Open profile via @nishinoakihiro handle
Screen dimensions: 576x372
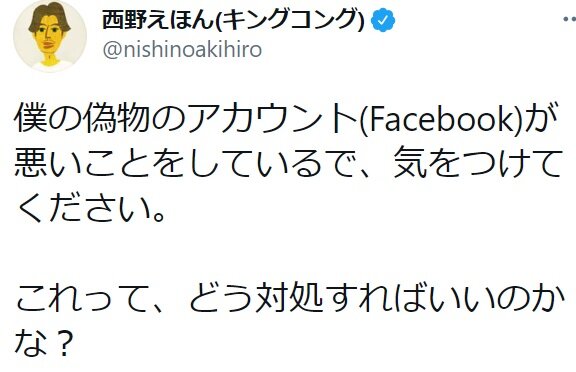(182, 50)
